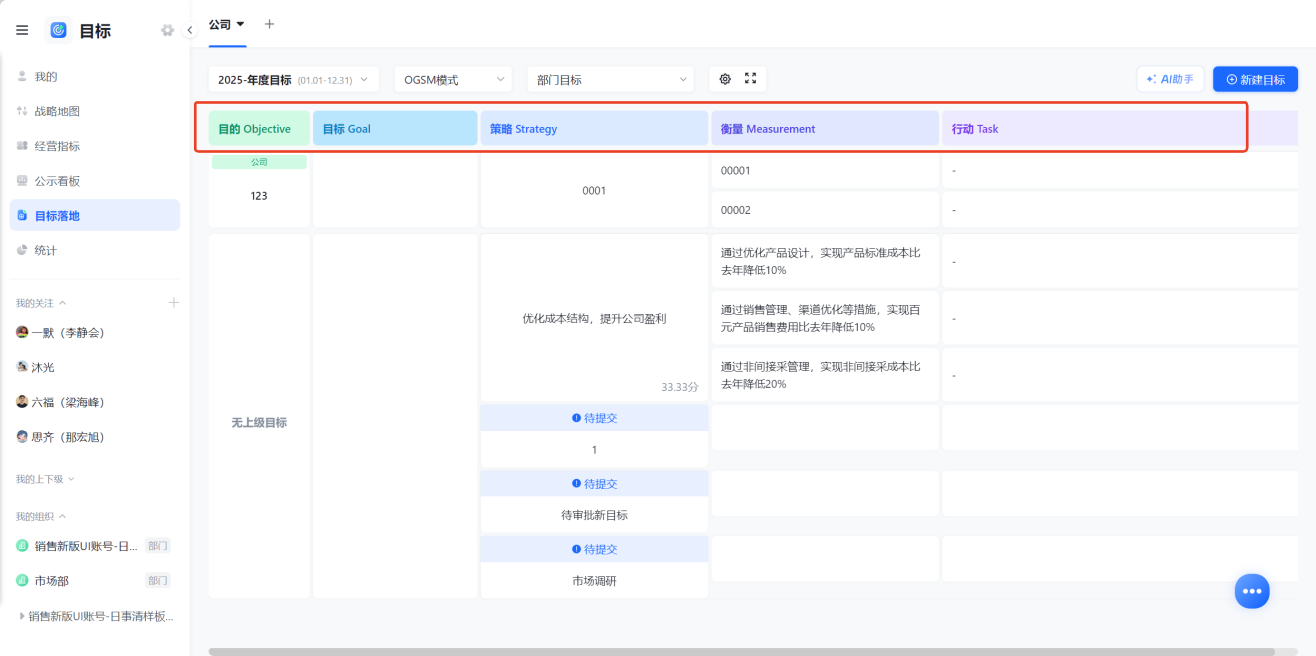Viewport: 1316px width, 656px height.
Task: Click avatar of 六福（梁海峰）
Action: coord(22,401)
